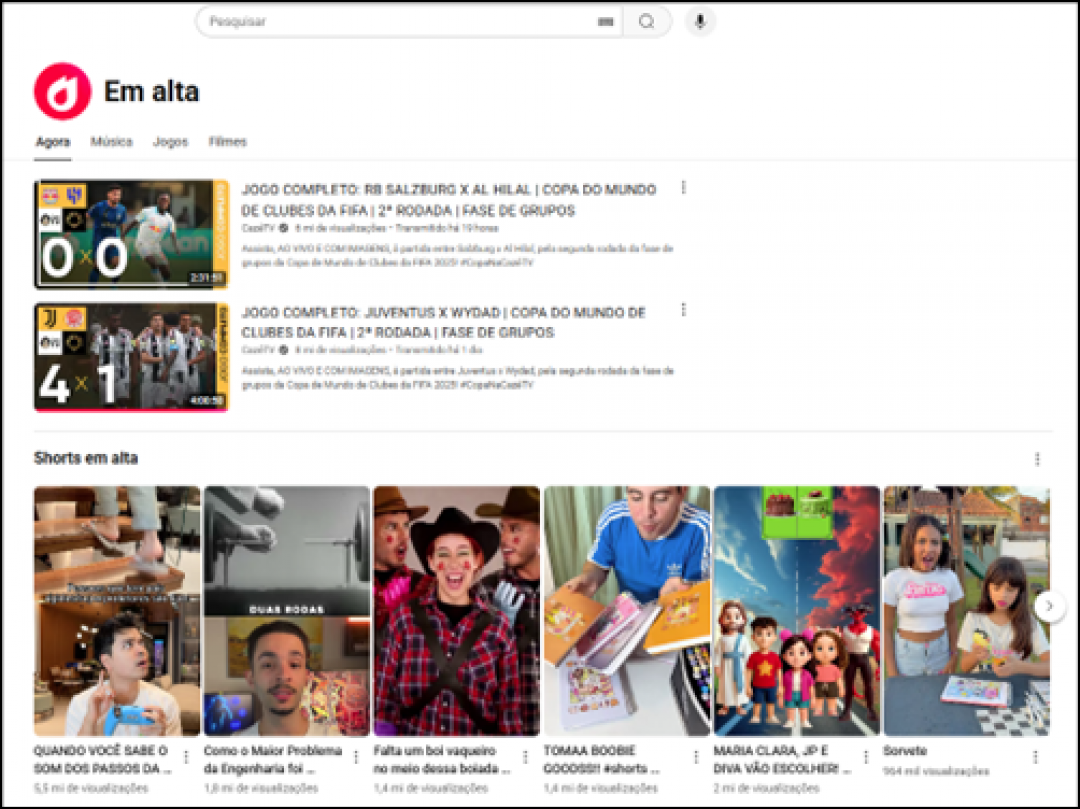Switch to the Música tab
The width and height of the screenshot is (1080, 809).
click(112, 142)
